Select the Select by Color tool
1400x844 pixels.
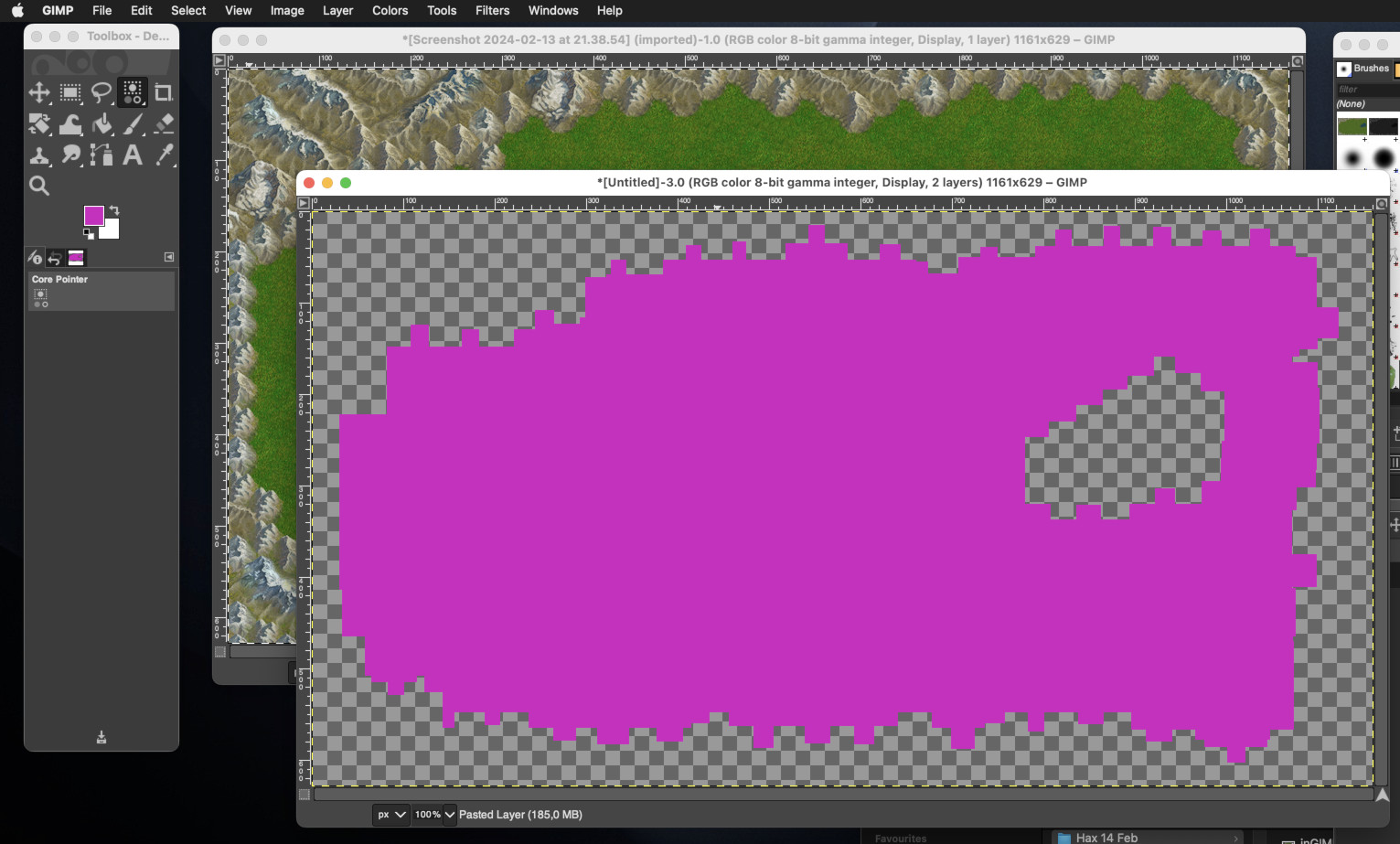coord(133,92)
